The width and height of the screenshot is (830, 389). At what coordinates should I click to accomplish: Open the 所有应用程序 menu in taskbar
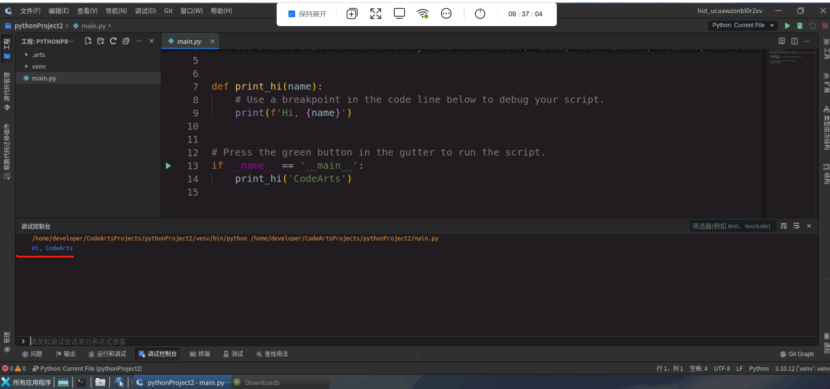pyautogui.click(x=27, y=382)
